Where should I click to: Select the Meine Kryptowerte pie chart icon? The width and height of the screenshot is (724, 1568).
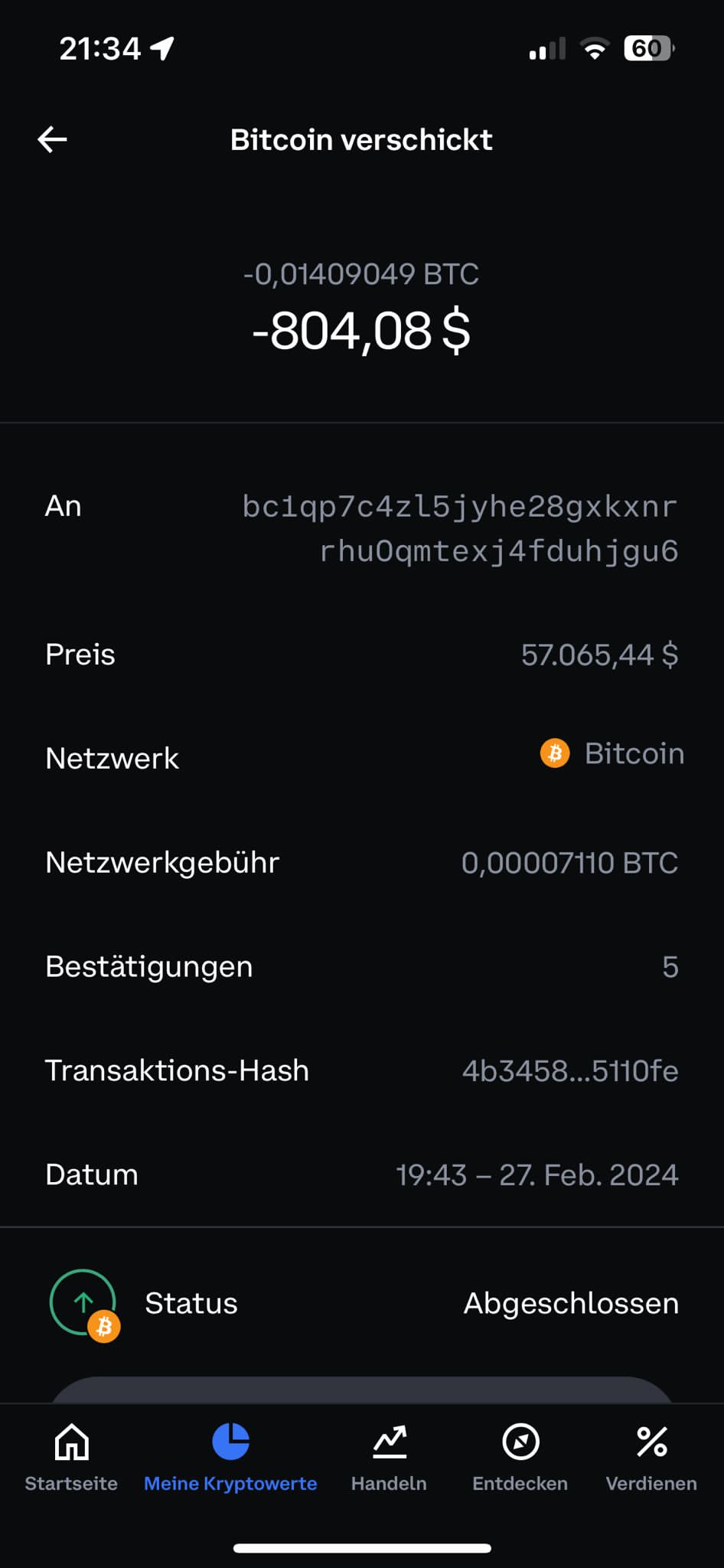click(x=230, y=1442)
